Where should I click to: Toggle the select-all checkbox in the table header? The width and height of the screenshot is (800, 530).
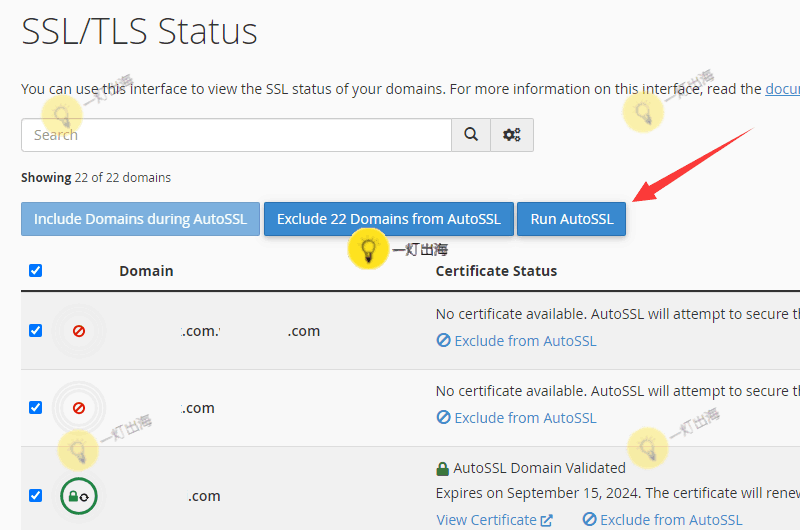pyautogui.click(x=35, y=270)
